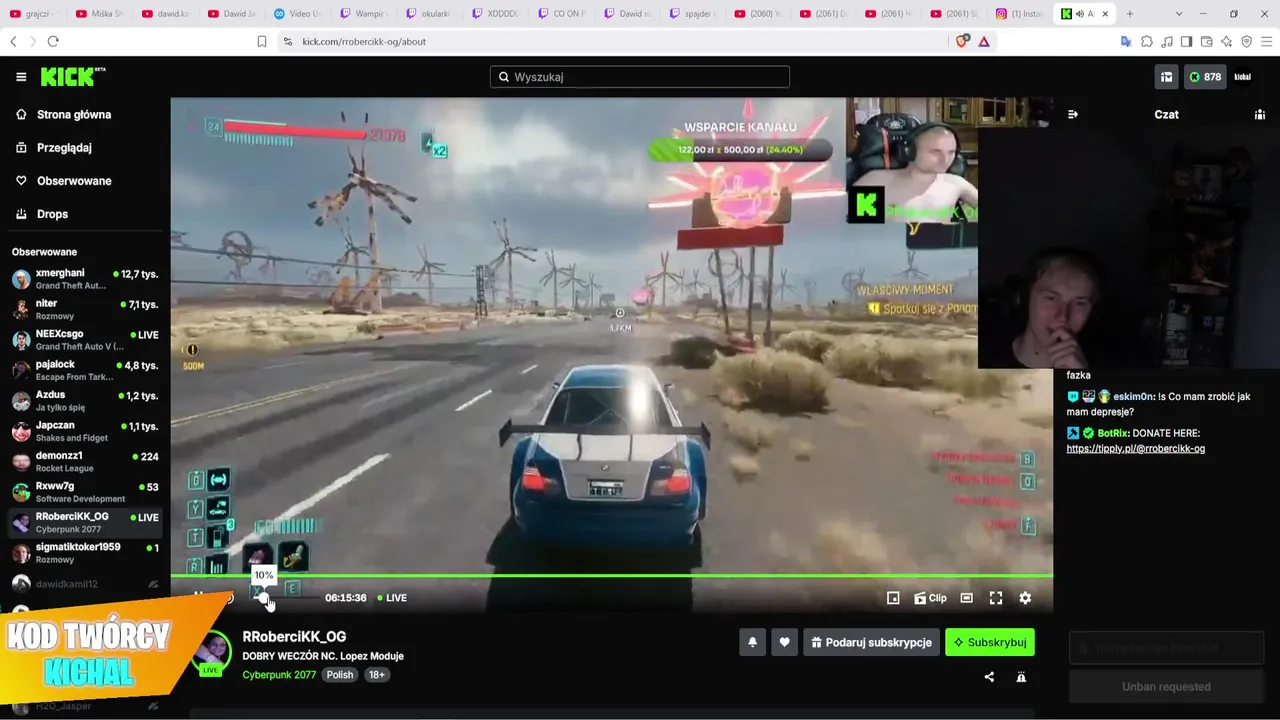Click the browser address bar URL
Viewport: 1280px width, 720px height.
[x=364, y=41]
